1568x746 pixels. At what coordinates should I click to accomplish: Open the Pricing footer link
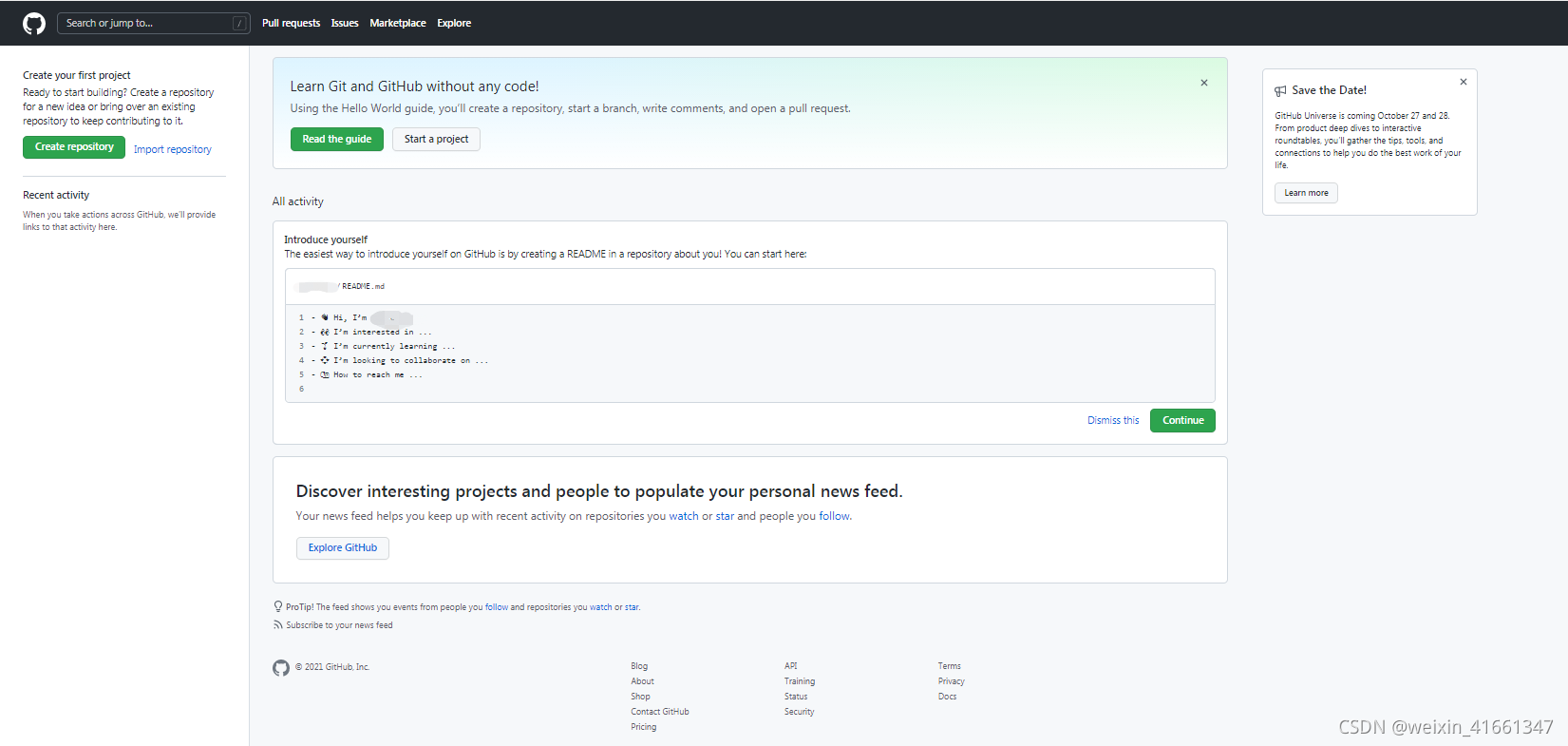click(x=643, y=727)
